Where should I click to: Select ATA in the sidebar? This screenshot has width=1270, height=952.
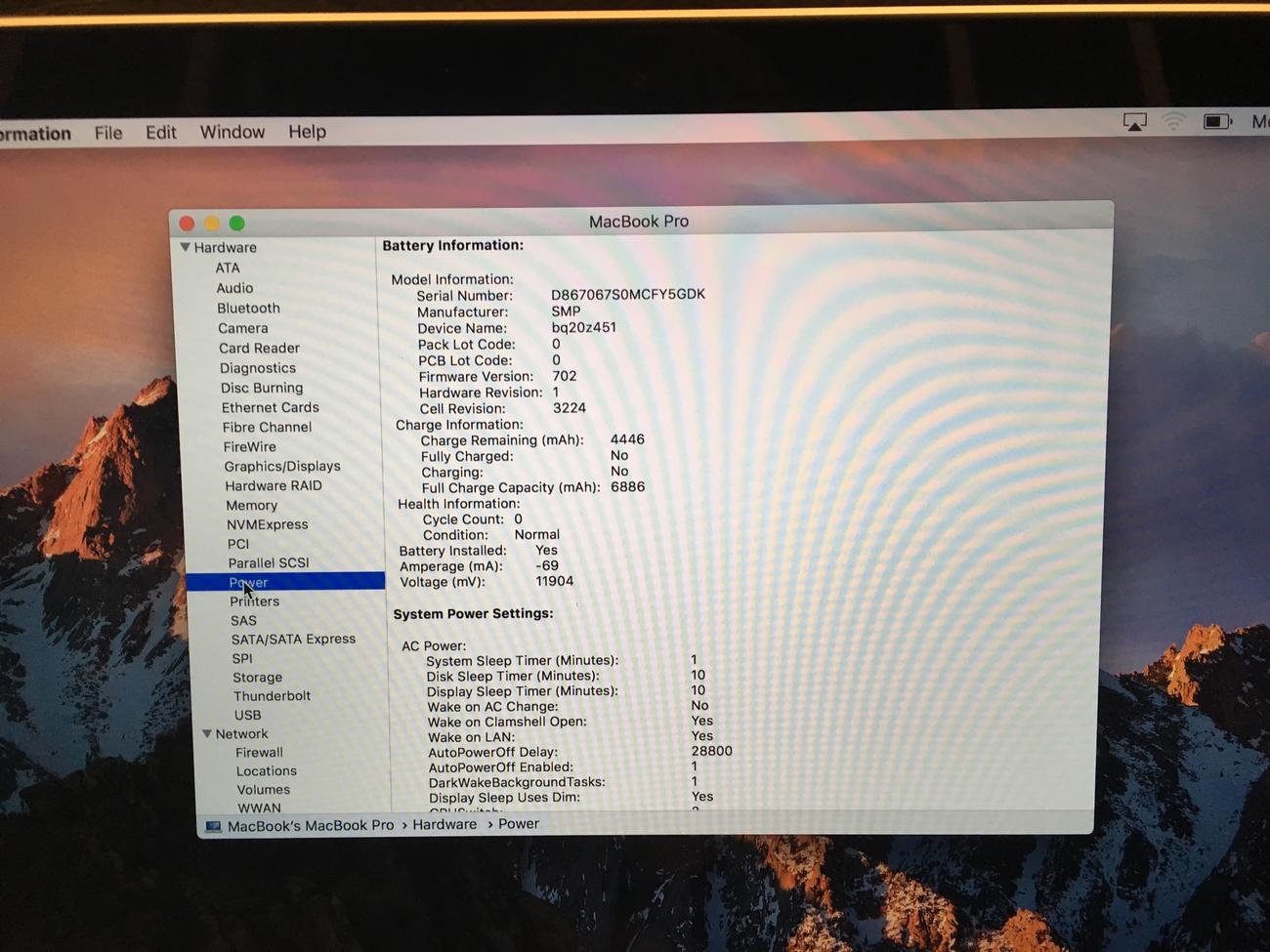coord(228,269)
